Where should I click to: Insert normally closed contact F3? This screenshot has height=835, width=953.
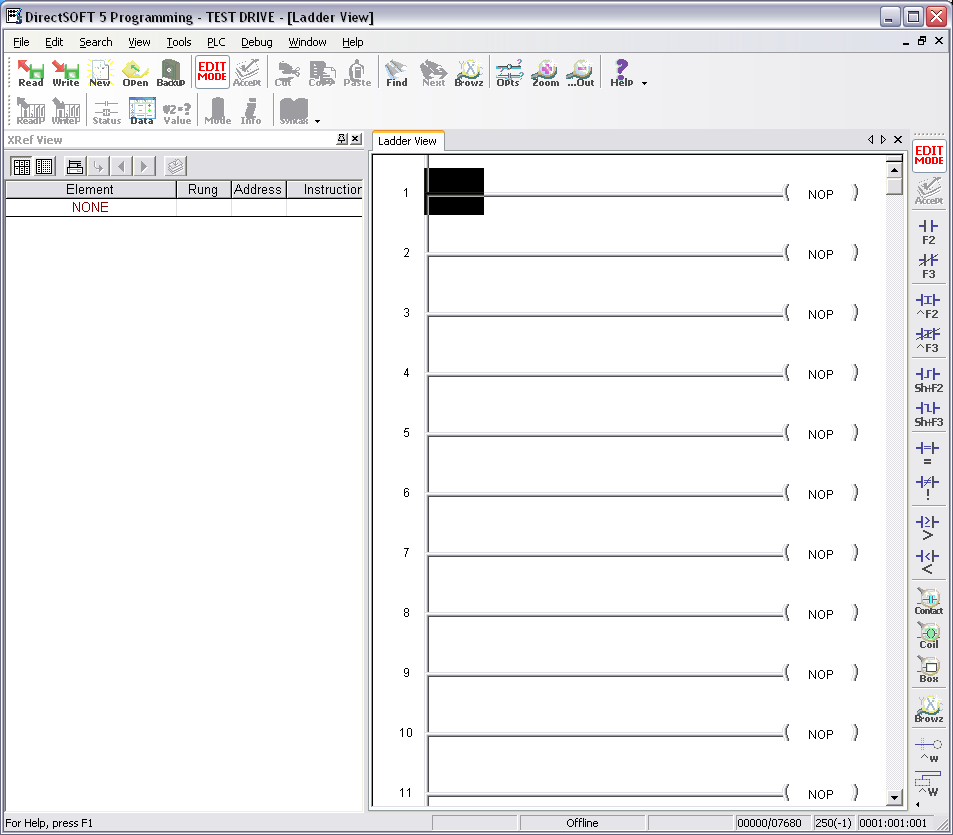[x=928, y=266]
